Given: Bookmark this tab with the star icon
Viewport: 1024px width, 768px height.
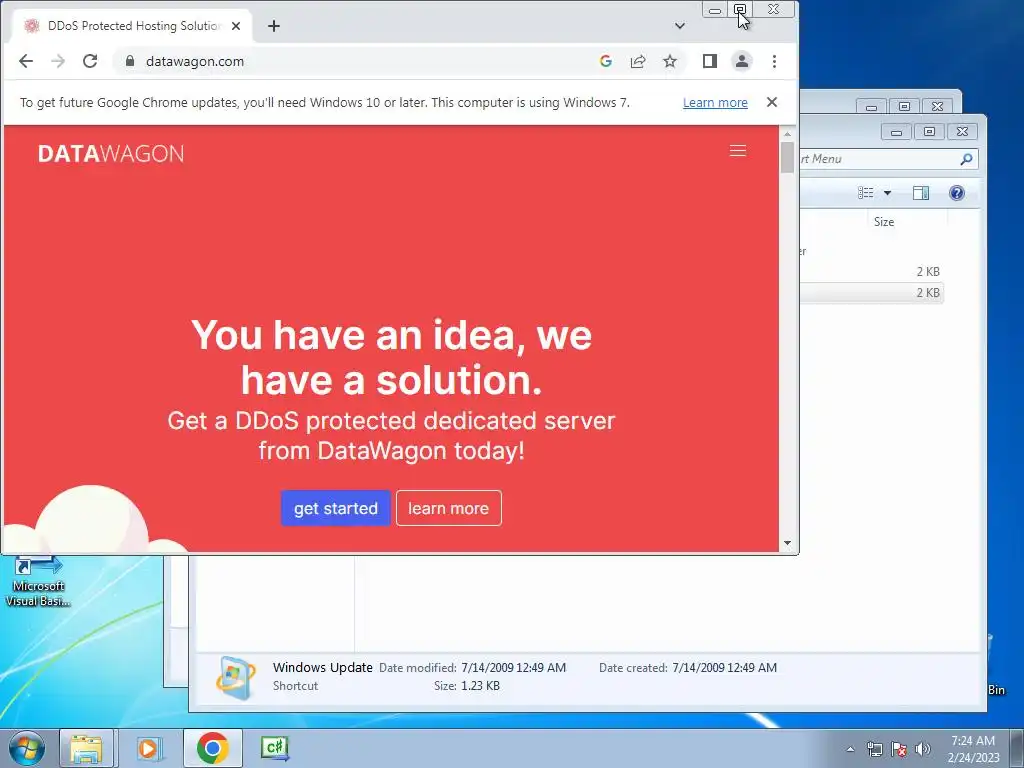Looking at the screenshot, I should pyautogui.click(x=669, y=61).
